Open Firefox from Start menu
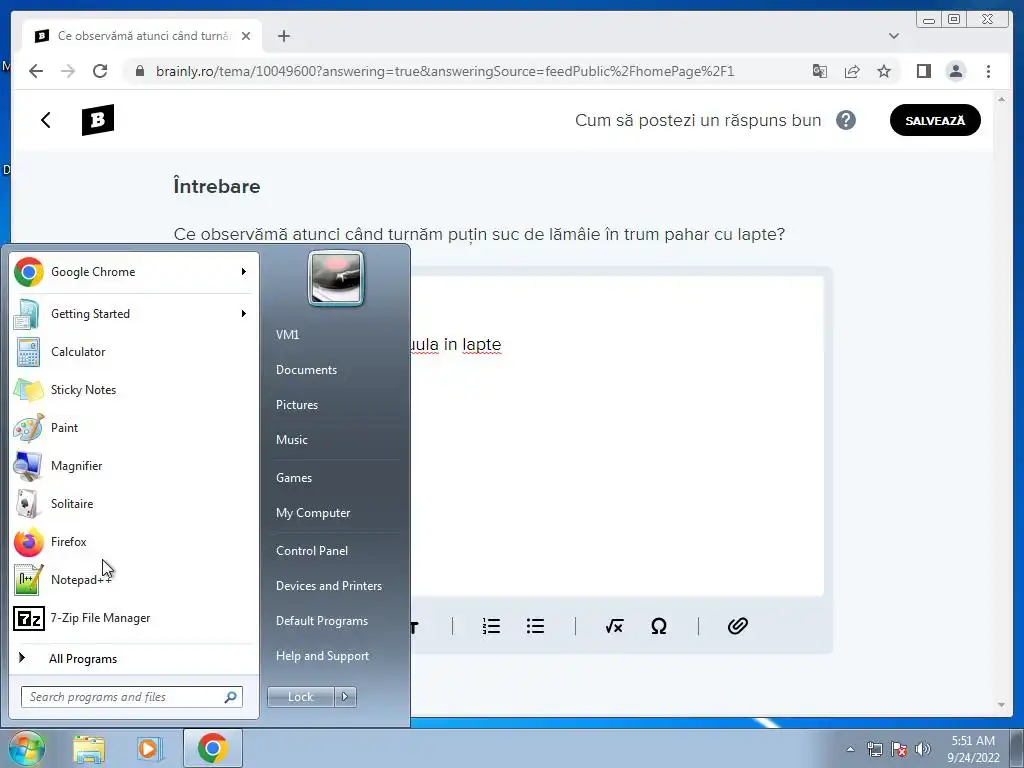The width and height of the screenshot is (1024, 768). 134,542
